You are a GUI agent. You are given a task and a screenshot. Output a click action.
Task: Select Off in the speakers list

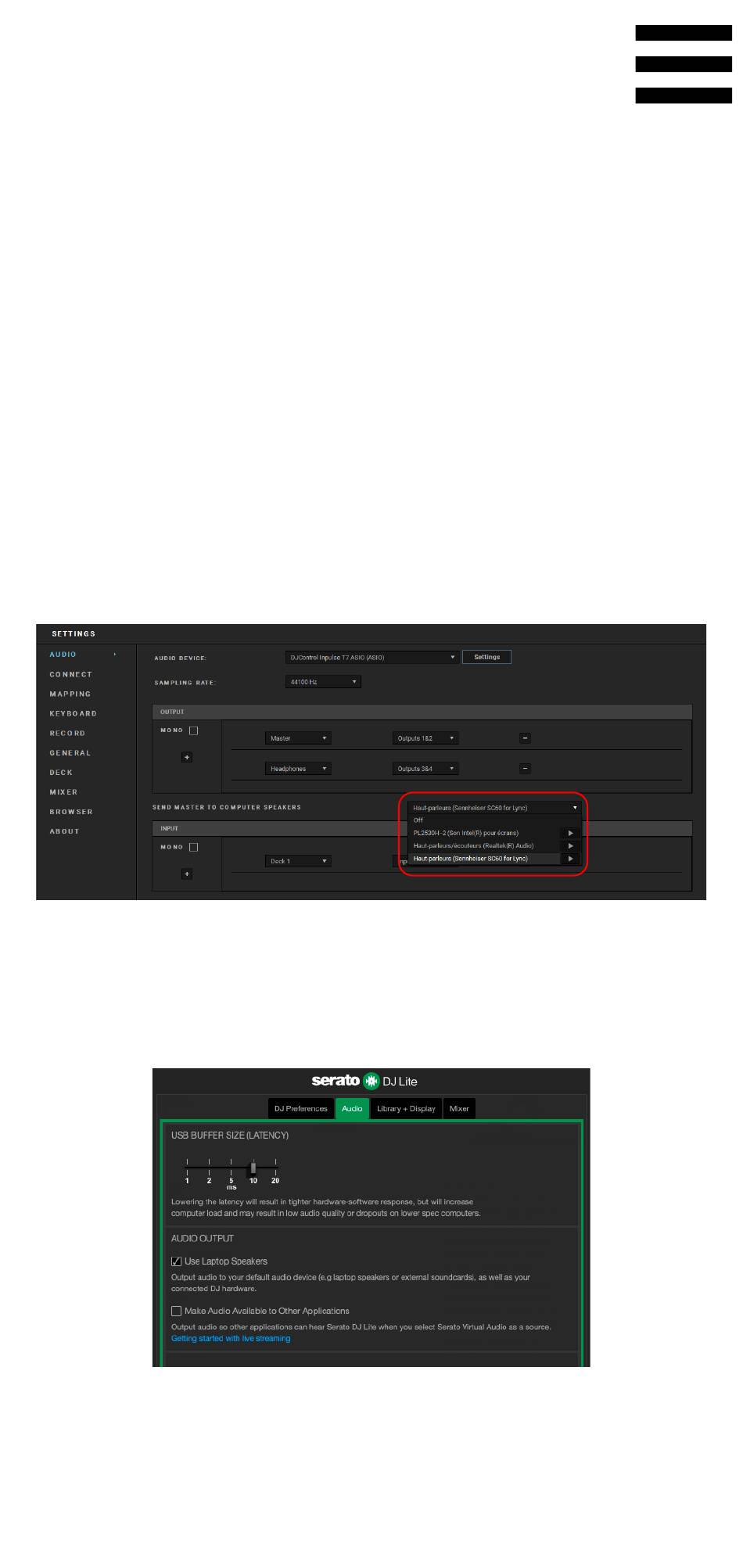pos(418,820)
